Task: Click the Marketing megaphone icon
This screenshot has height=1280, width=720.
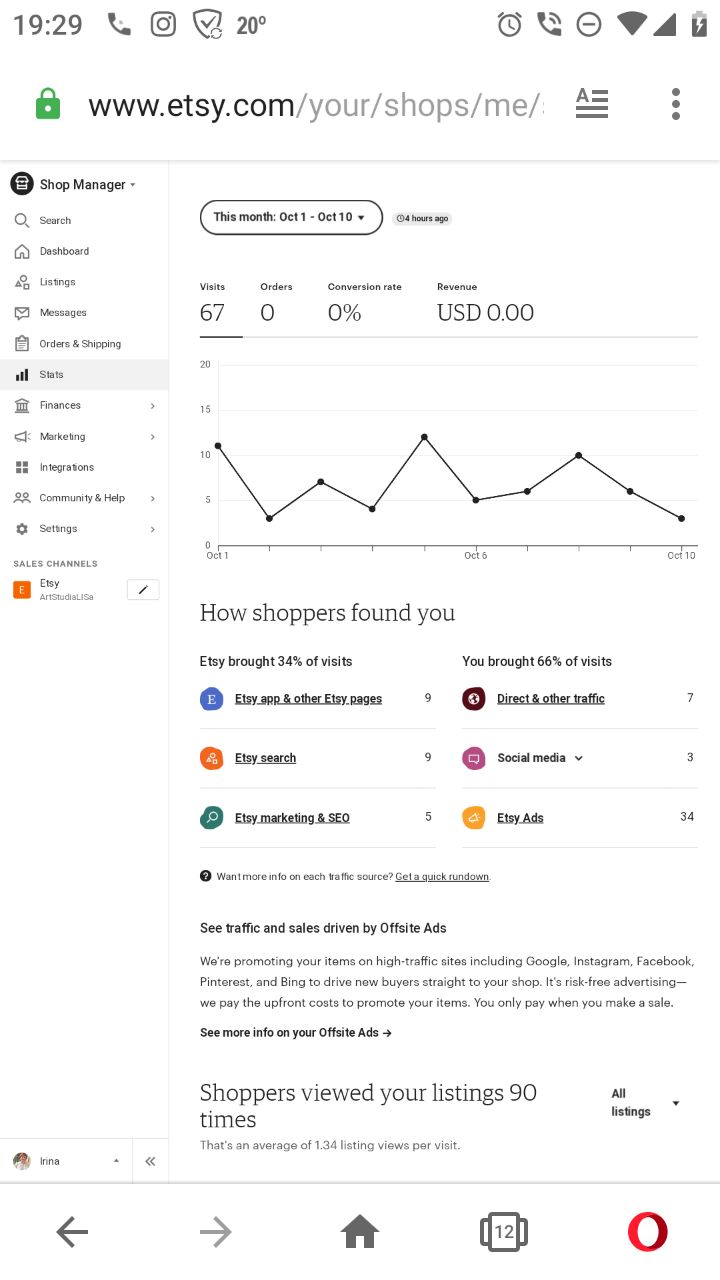Action: coord(22,437)
